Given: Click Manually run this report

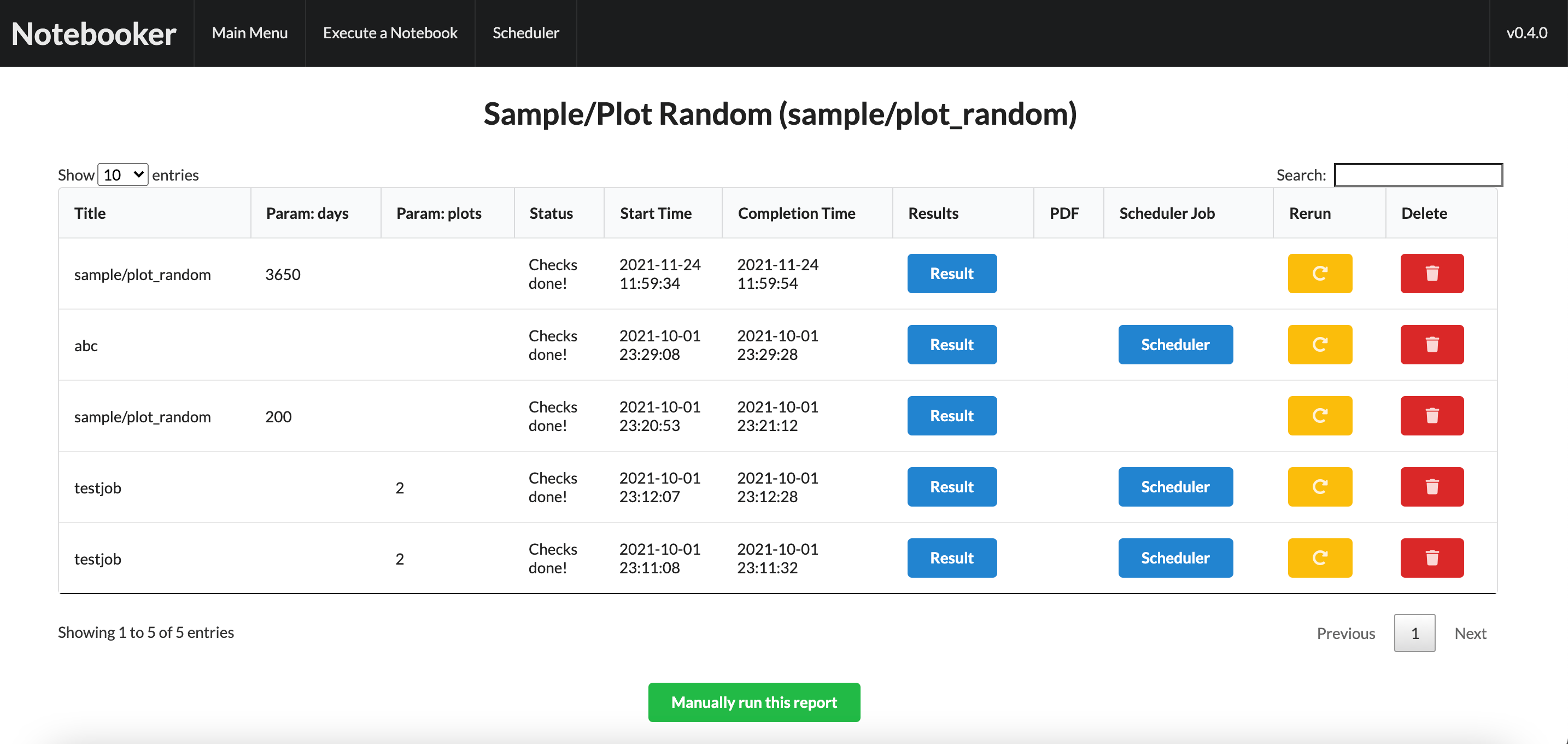Looking at the screenshot, I should coord(754,702).
